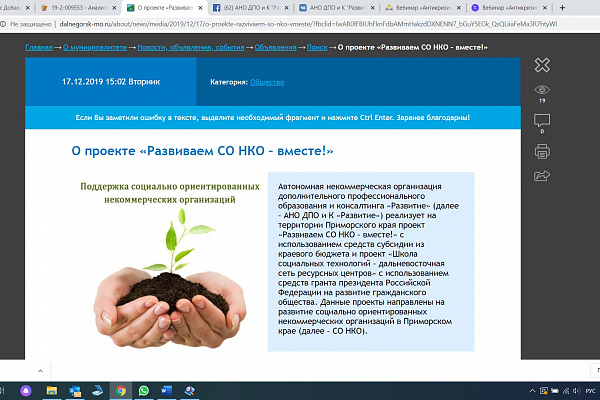
Task: Close the '19-2-009553' tab
Action: (x=114, y=8)
